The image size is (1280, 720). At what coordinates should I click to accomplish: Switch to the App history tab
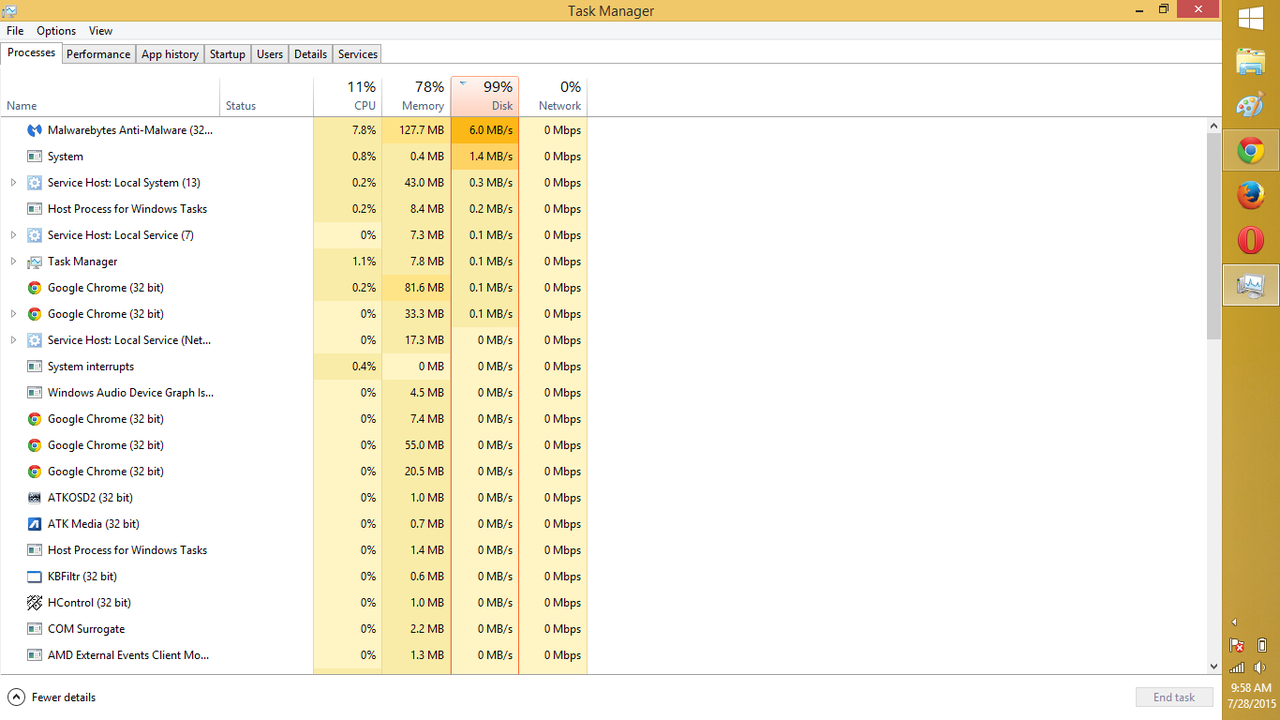pos(170,54)
